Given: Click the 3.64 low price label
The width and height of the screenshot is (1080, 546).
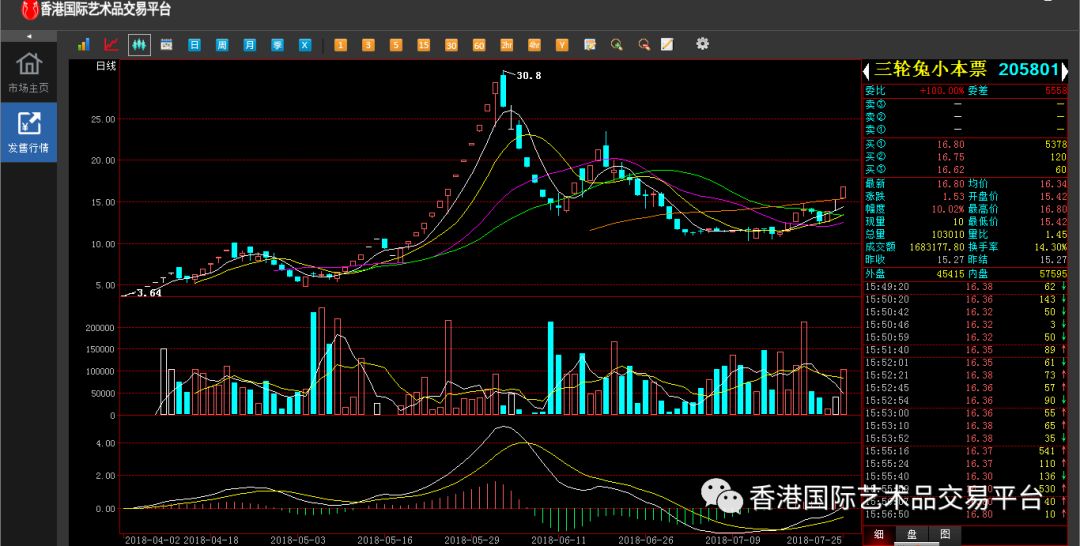Looking at the screenshot, I should tap(149, 293).
